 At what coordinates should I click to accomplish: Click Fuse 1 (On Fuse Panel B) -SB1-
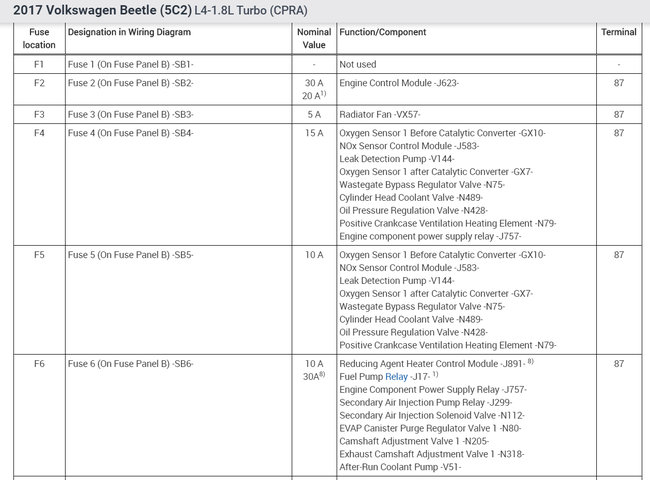[131, 64]
